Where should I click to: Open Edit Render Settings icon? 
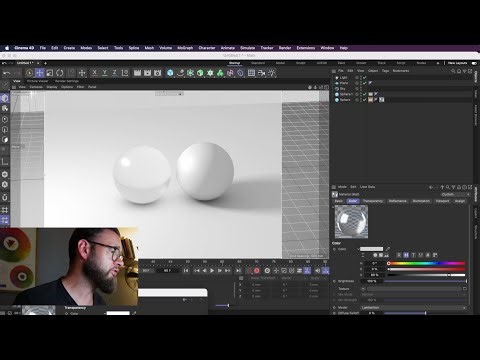[x=157, y=73]
